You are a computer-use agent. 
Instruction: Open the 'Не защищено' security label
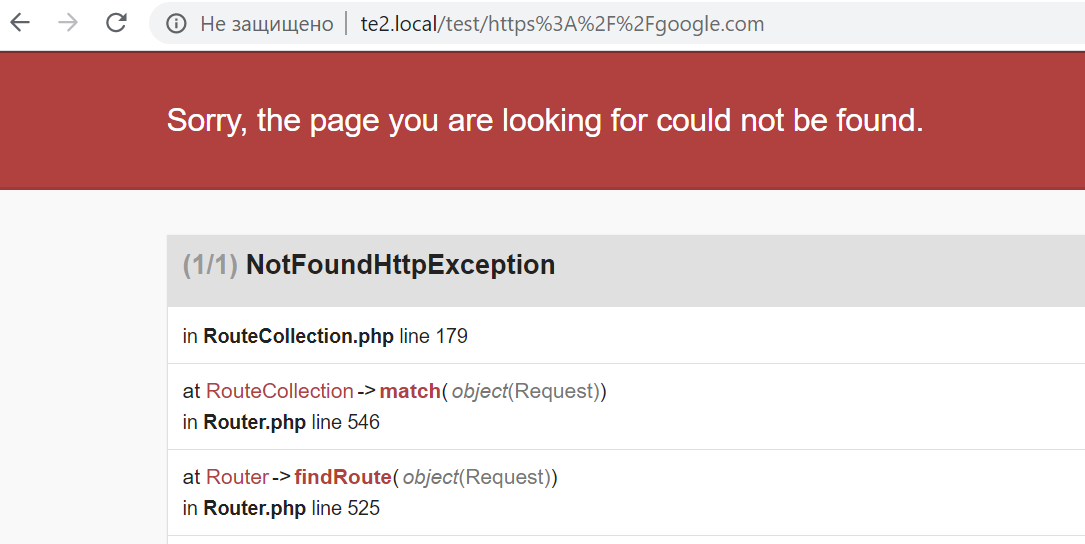[266, 24]
